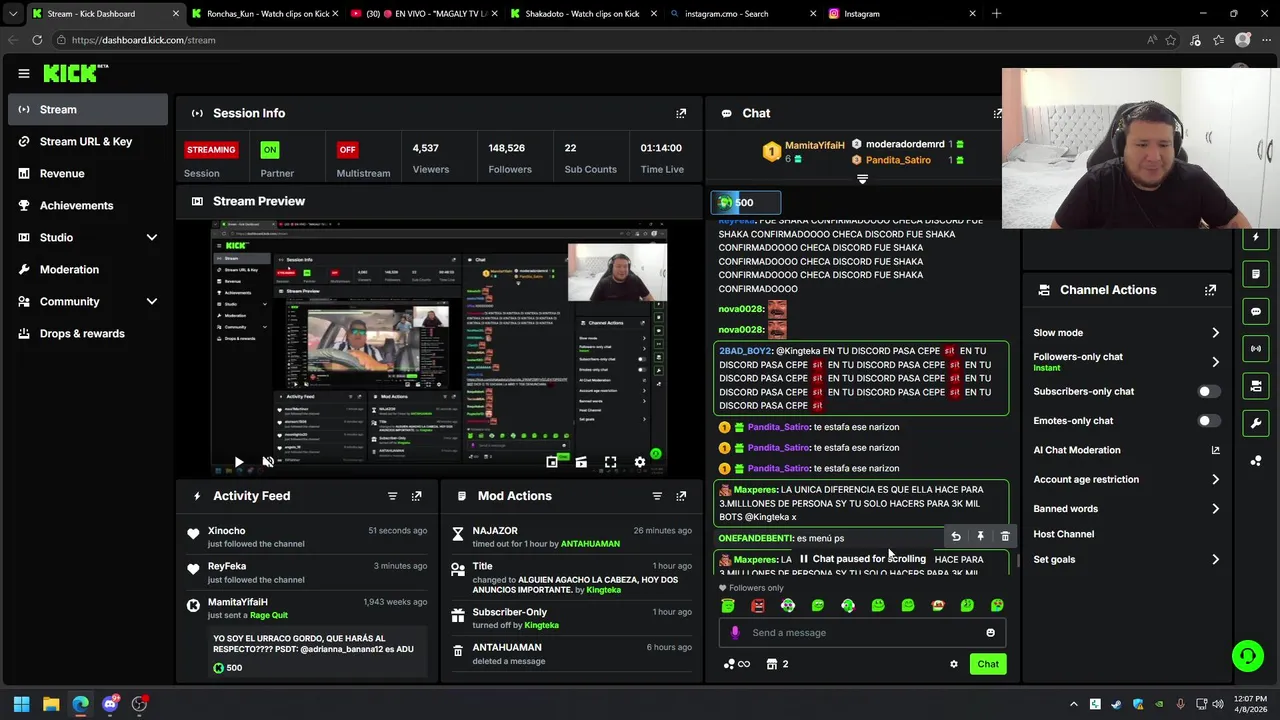Pop out the Chat panel
Image resolution: width=1280 pixels, height=720 pixels.
998,113
